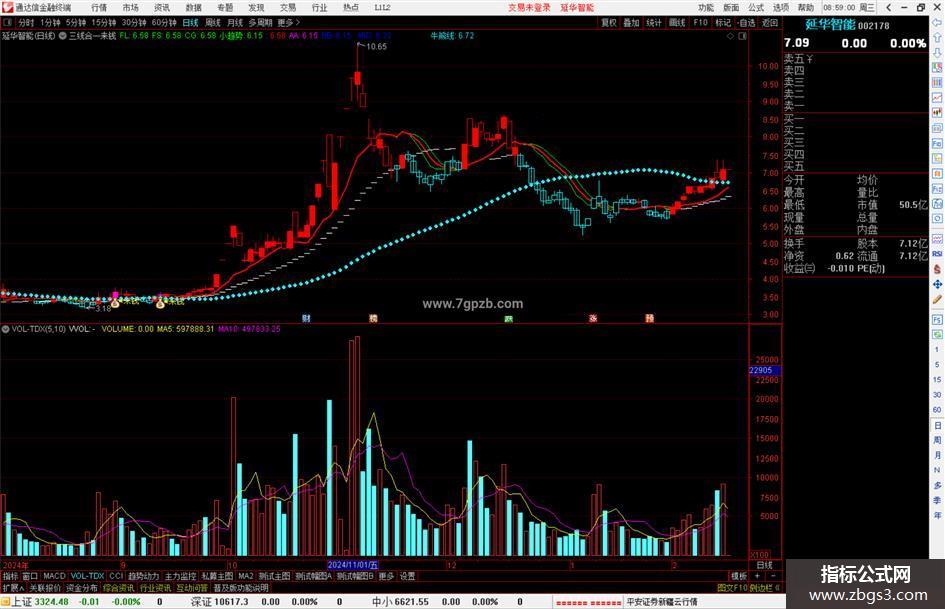Click the 年 period shortcut in sidebar
Screen dimensions: 945x609
[x=937, y=516]
